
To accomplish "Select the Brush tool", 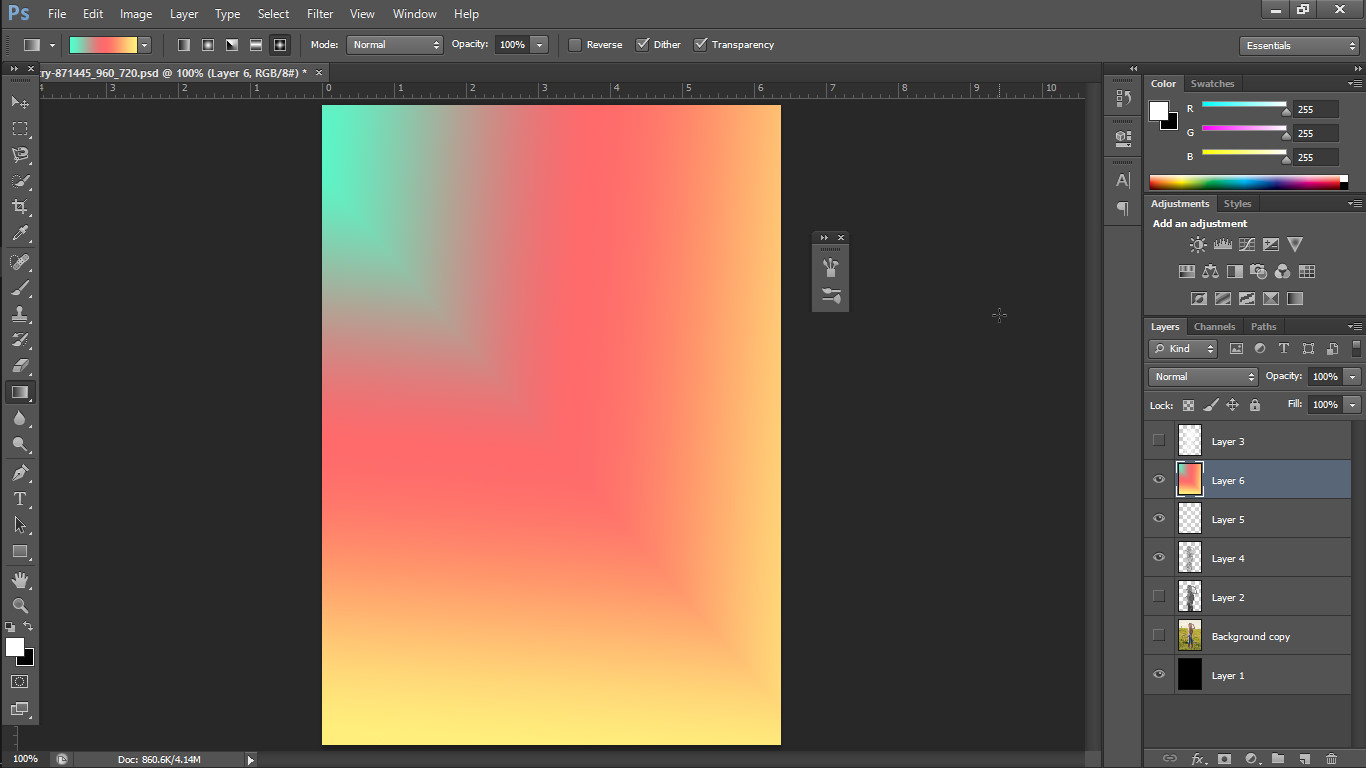I will [x=20, y=288].
